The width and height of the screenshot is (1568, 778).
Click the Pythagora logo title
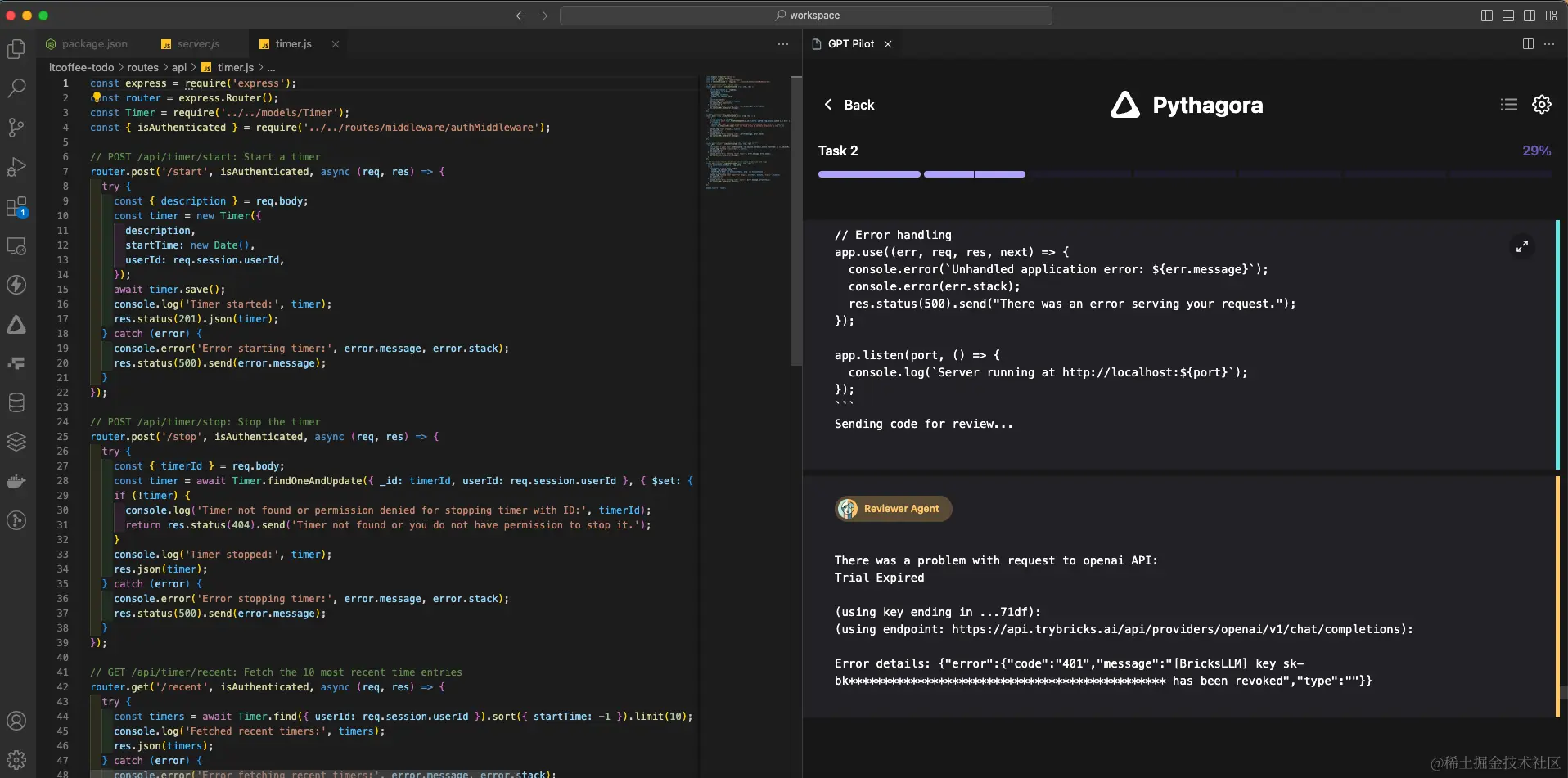point(1187,105)
